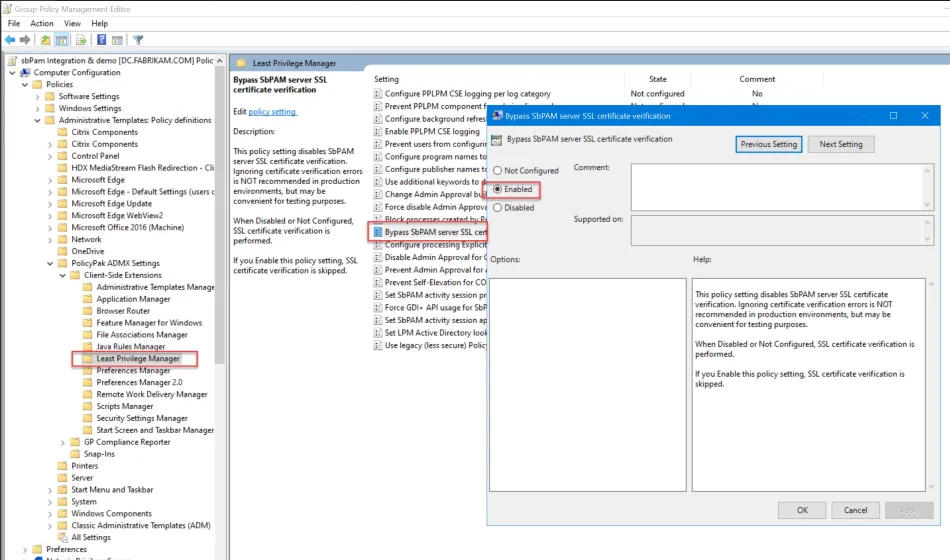Image resolution: width=950 pixels, height=560 pixels.
Task: Toggle the Show/Hide Console Tree icon
Action: coord(62,40)
